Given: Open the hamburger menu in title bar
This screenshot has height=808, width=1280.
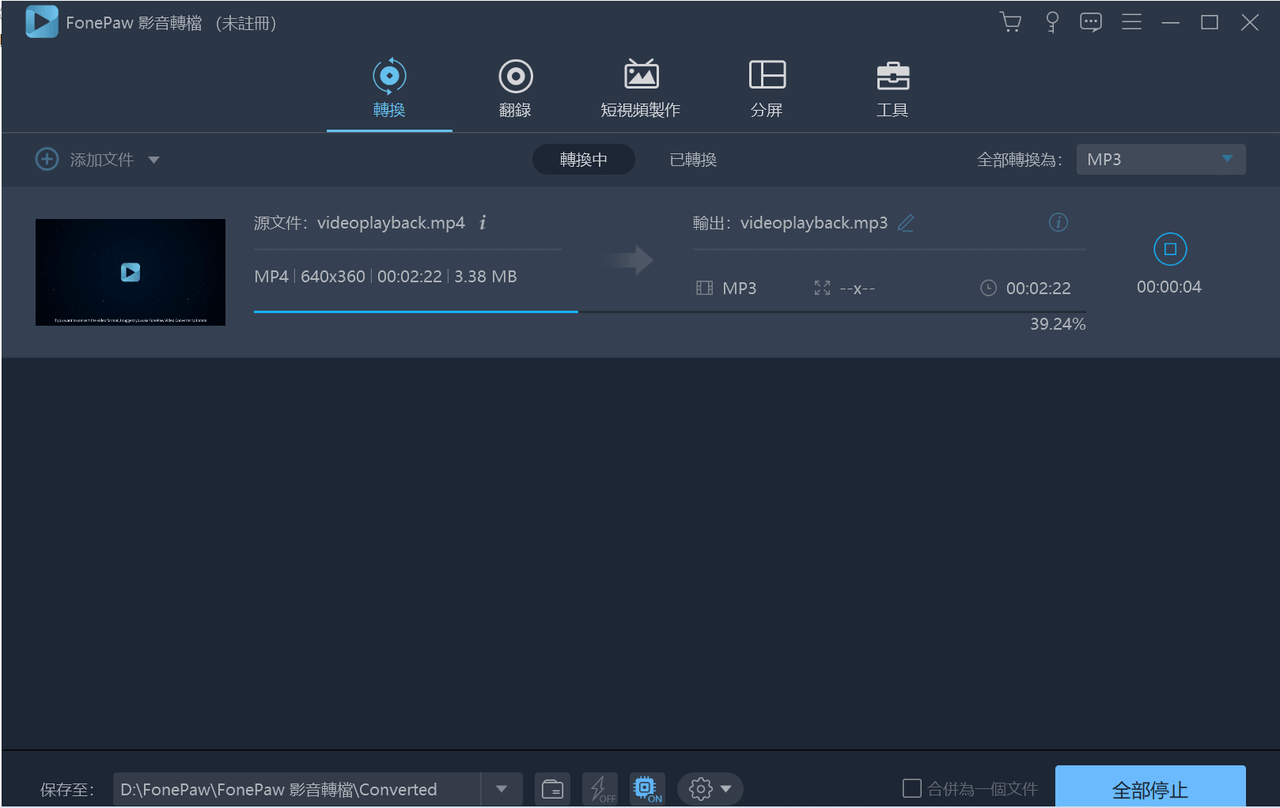Looking at the screenshot, I should click(x=1132, y=22).
